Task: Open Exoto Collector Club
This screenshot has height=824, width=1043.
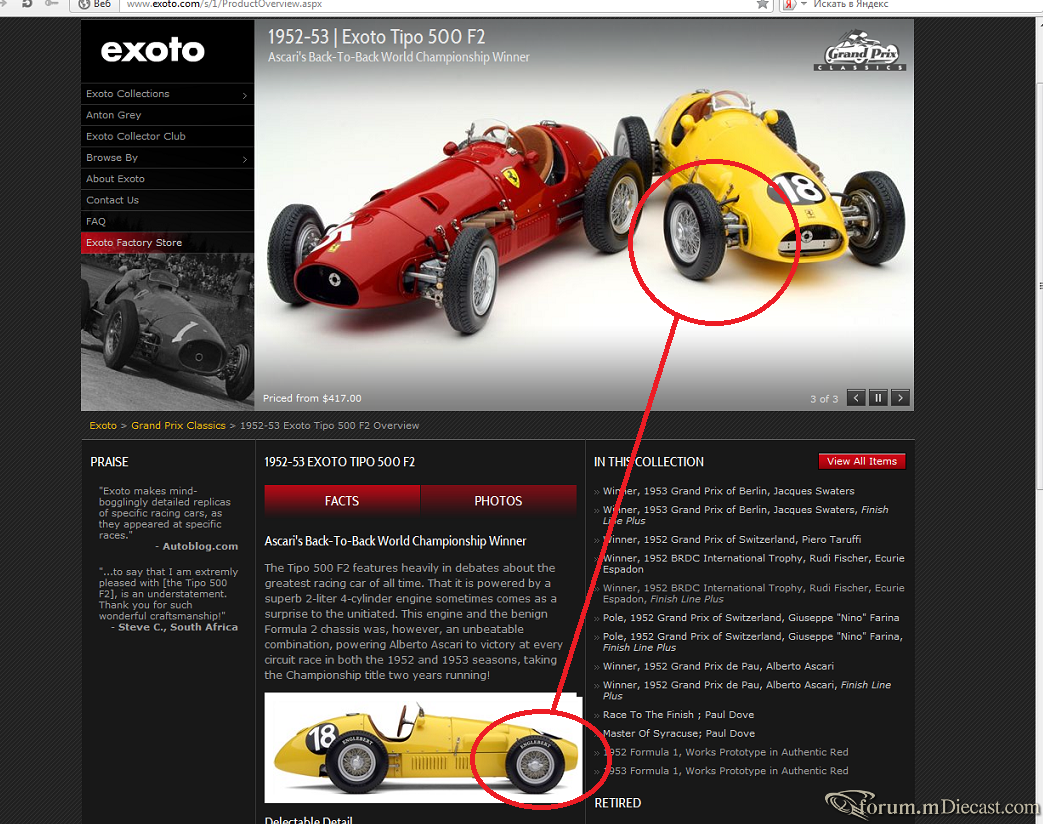Action: 168,136
